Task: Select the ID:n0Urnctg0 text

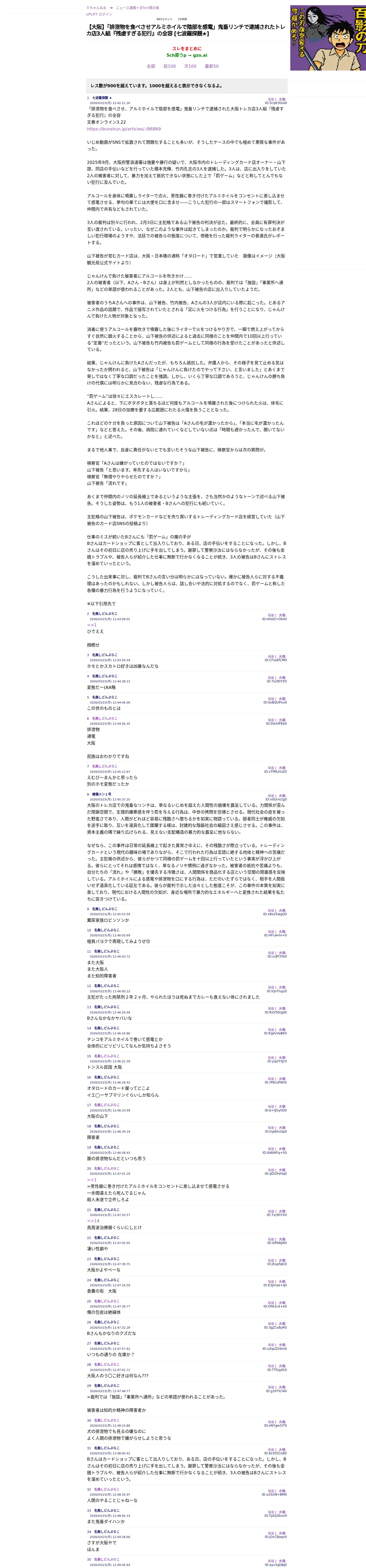Action: [276, 800]
